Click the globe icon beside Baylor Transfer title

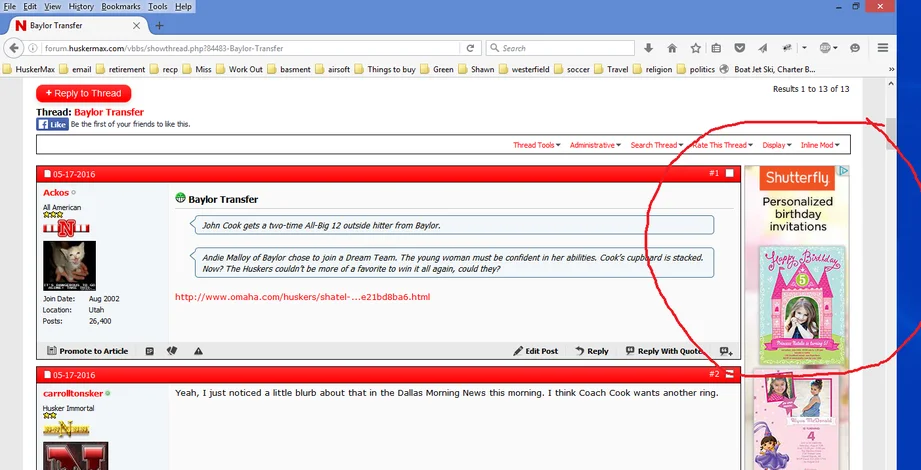click(180, 198)
